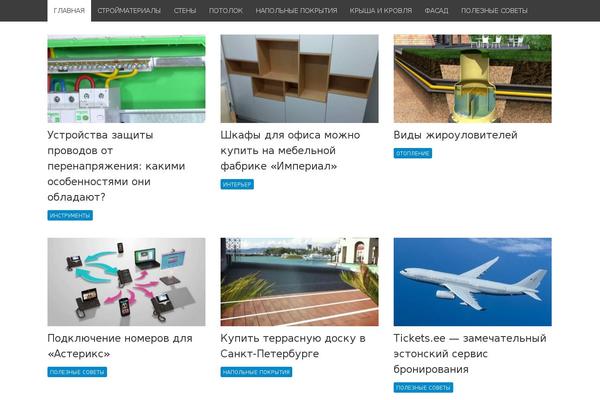Viewport: 600px width, 400px height.
Task: Open the grease trap diagram thumbnail
Action: [473, 78]
